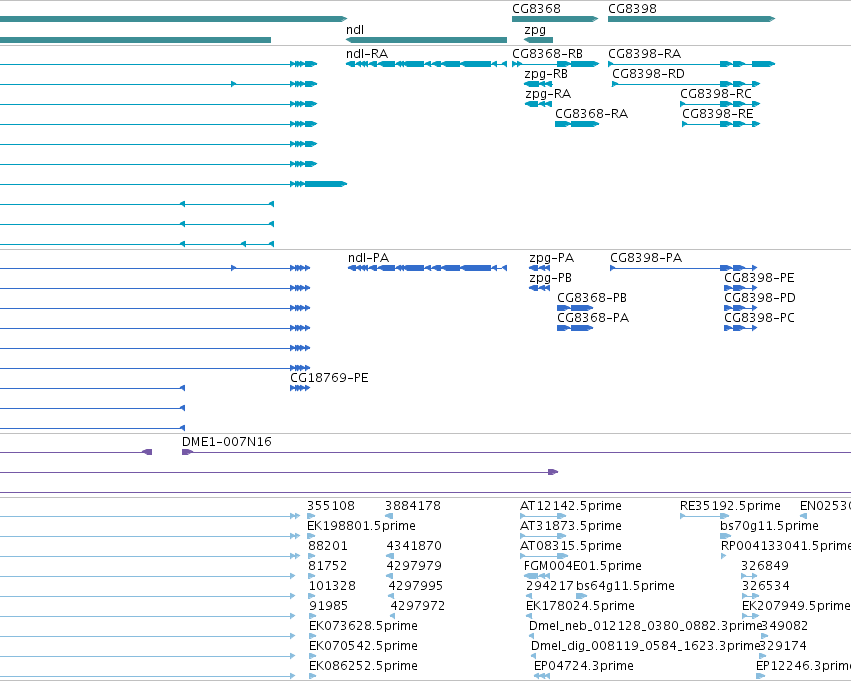Click transcript label zpg-RA
851x681 pixels.
548,94
